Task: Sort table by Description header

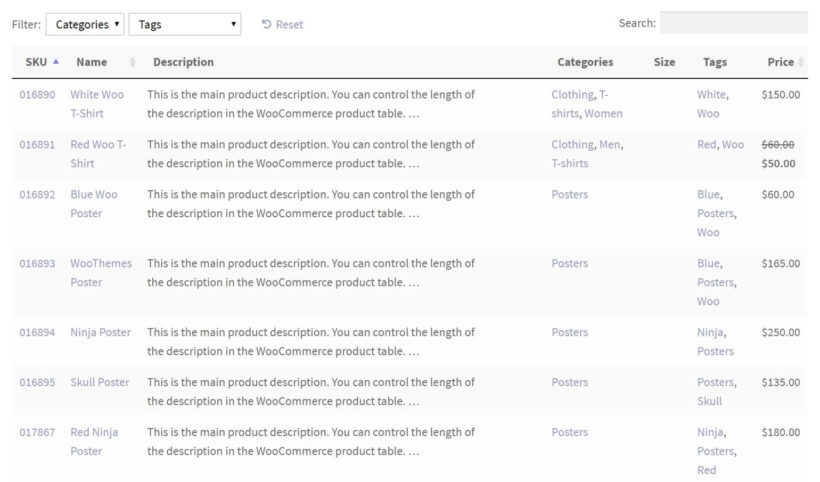Action: point(183,62)
